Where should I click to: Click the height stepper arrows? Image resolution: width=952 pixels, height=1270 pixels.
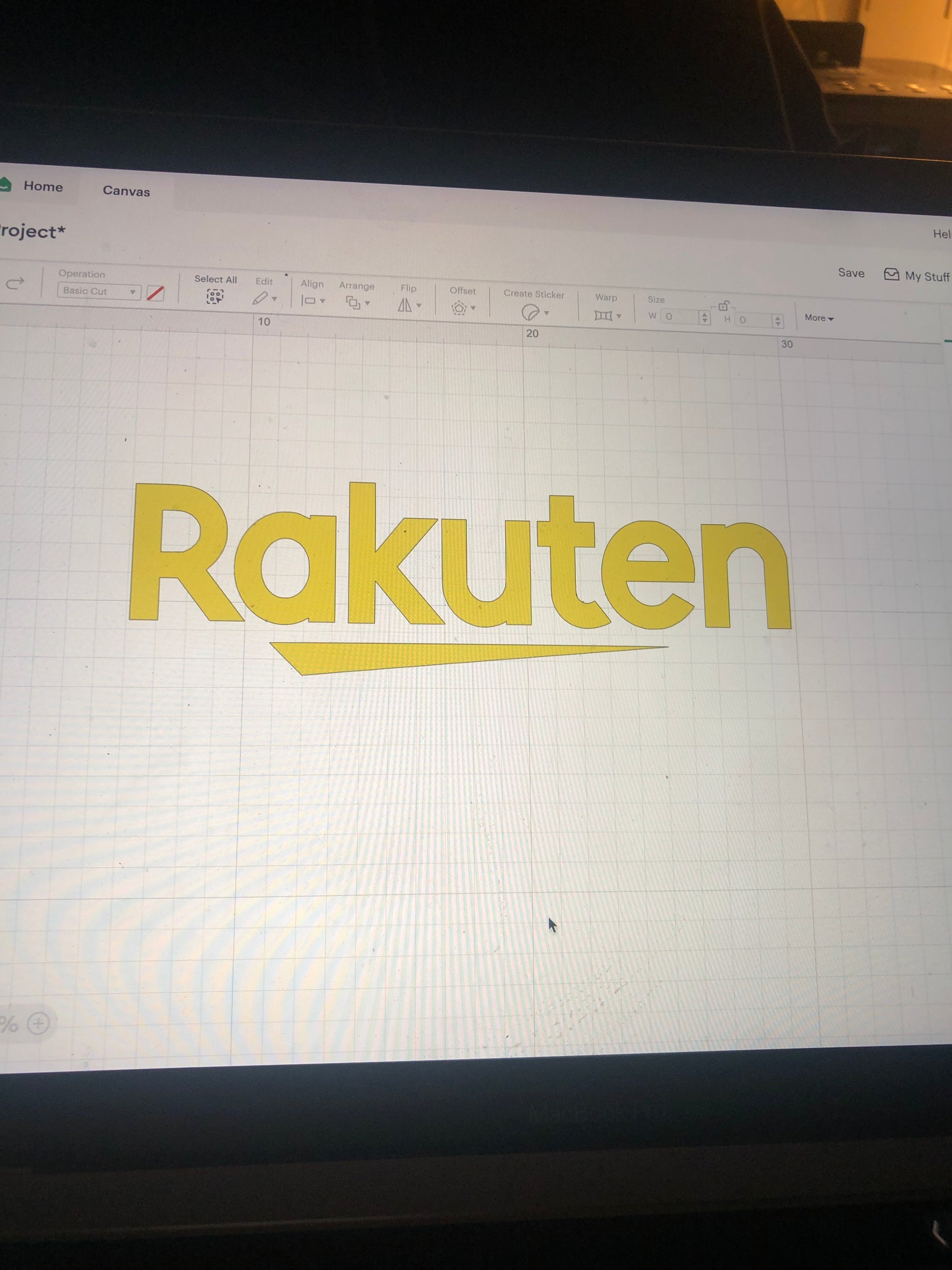[777, 321]
